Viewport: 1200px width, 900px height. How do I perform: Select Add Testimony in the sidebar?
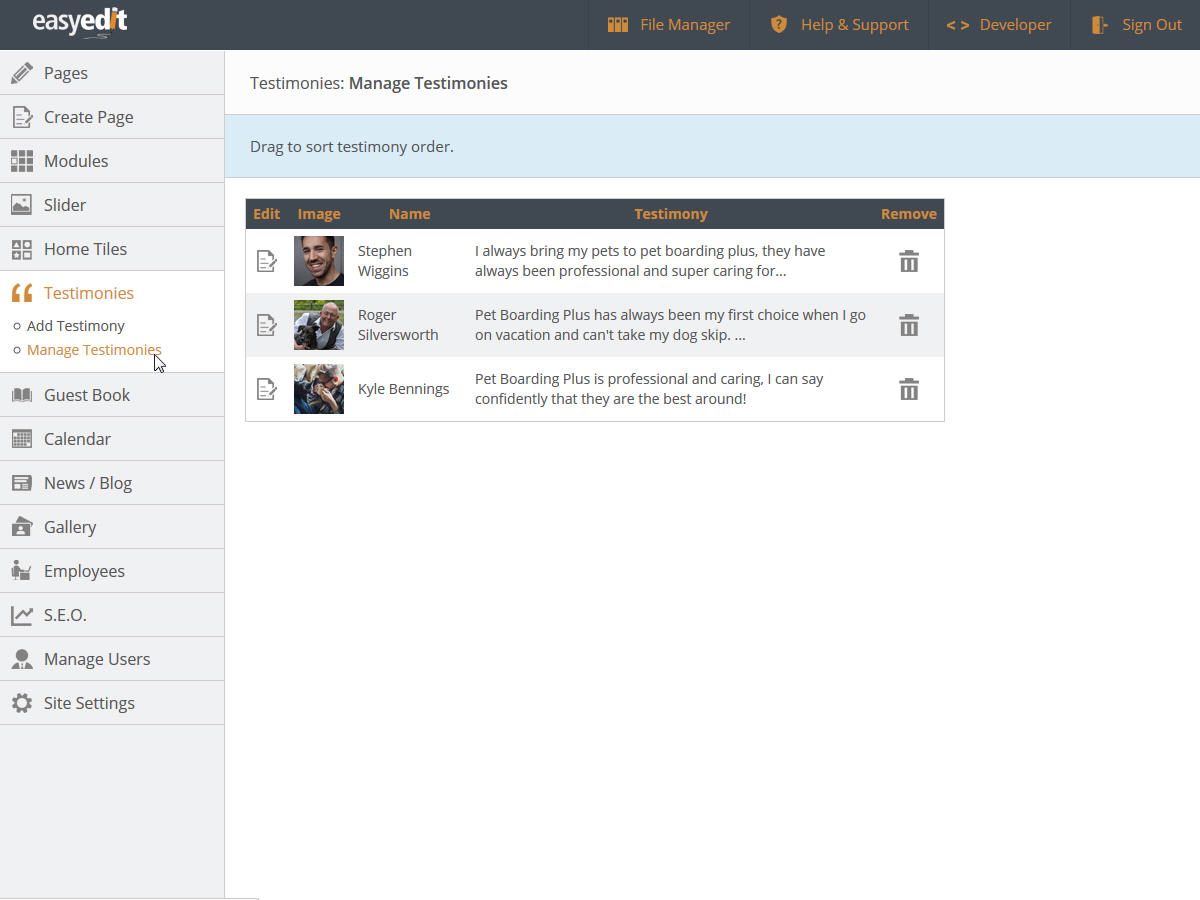click(x=76, y=326)
